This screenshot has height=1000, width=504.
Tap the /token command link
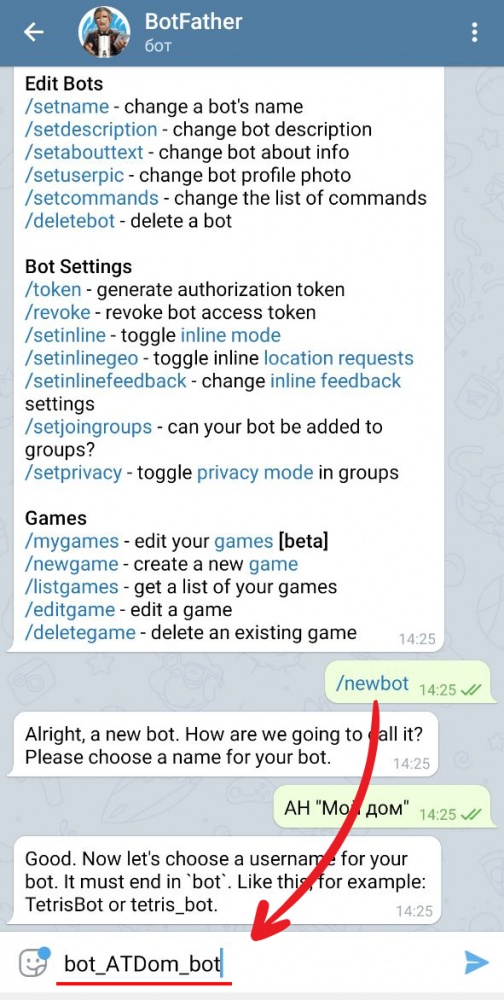[53, 290]
